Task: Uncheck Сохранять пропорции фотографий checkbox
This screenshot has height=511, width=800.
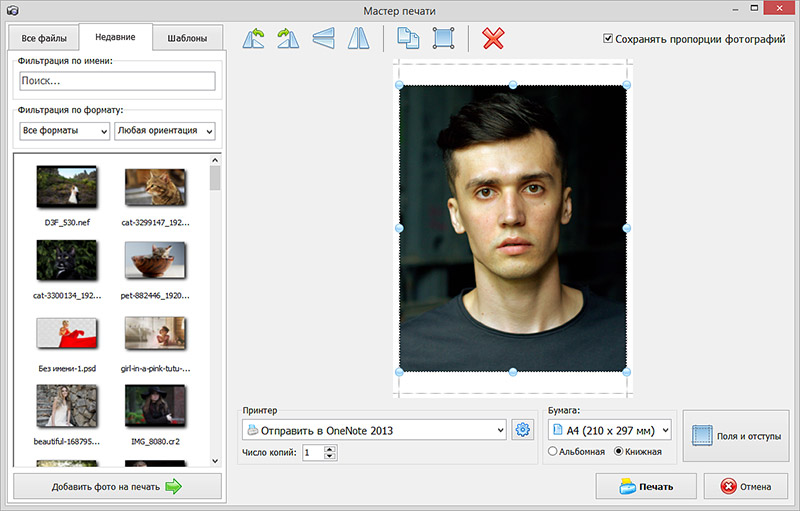Action: click(608, 39)
